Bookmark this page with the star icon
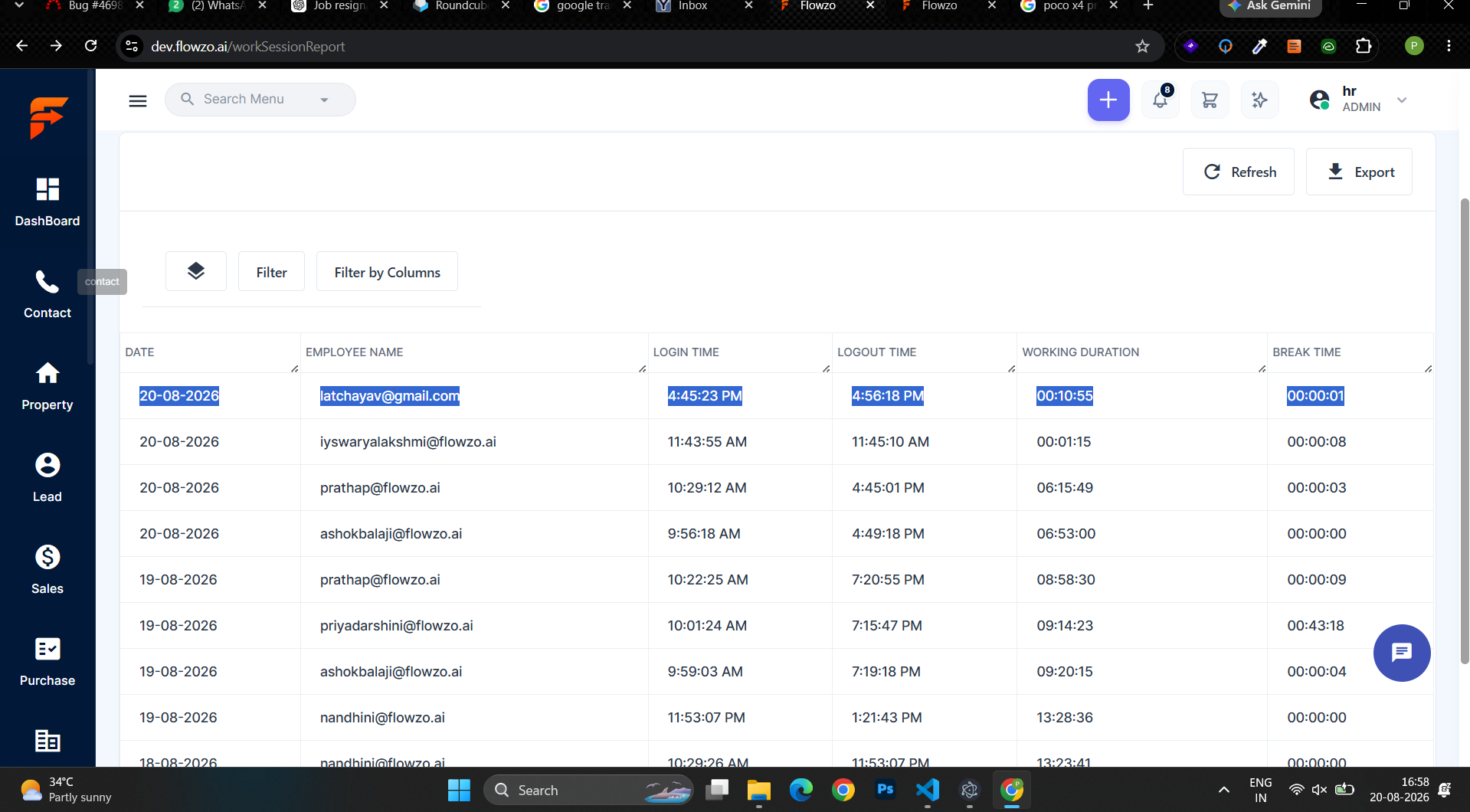The image size is (1470, 812). click(1143, 47)
